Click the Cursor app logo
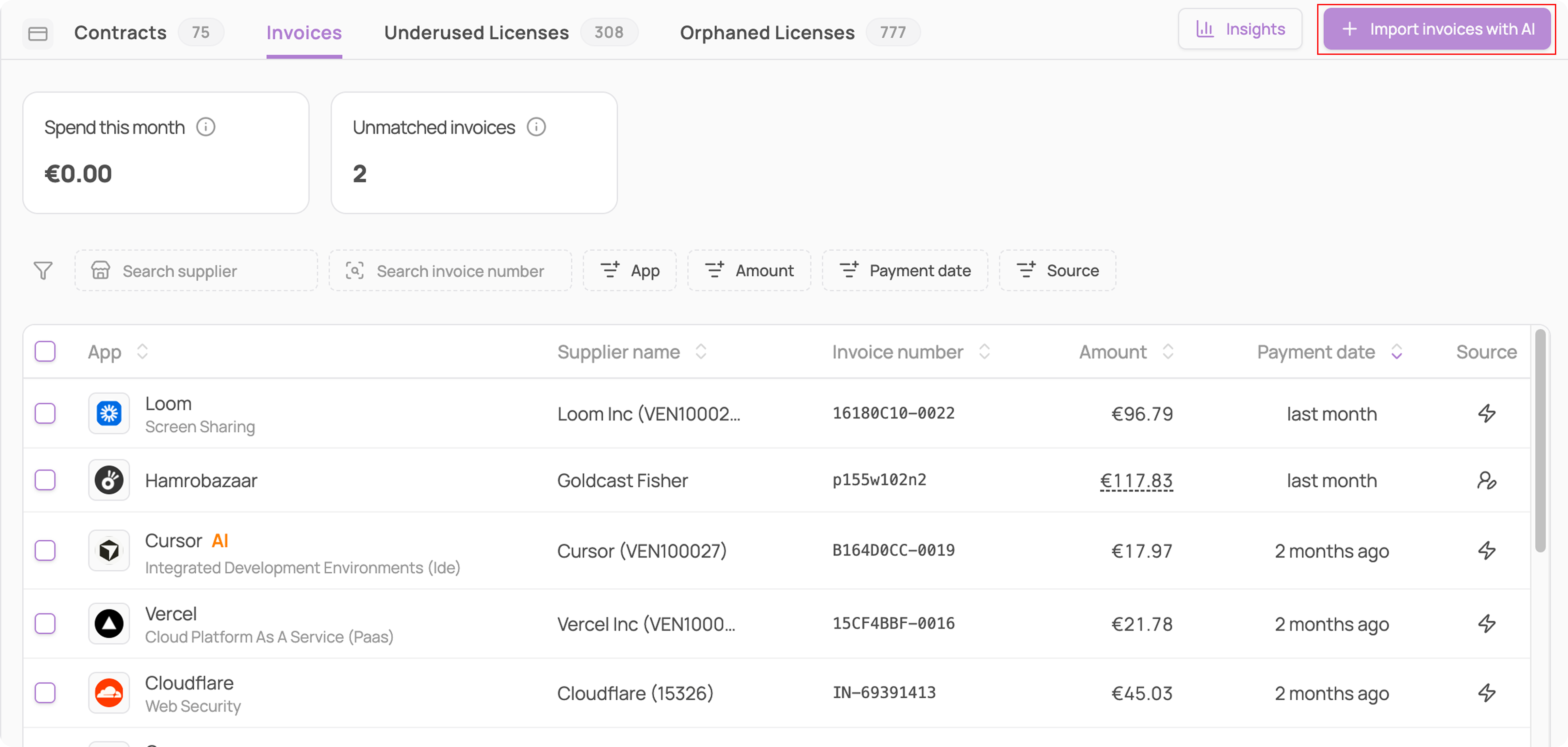The image size is (1568, 747). (x=109, y=550)
